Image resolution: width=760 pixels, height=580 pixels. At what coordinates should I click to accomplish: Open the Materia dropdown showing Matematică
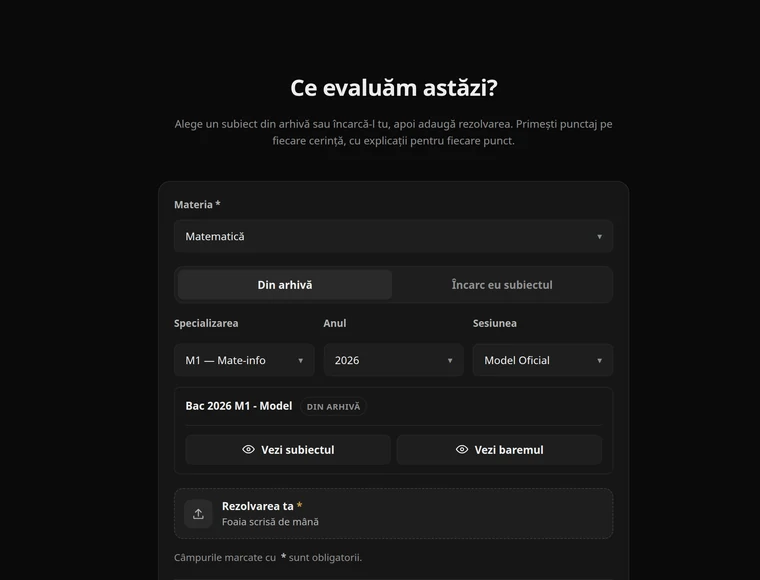(x=393, y=236)
